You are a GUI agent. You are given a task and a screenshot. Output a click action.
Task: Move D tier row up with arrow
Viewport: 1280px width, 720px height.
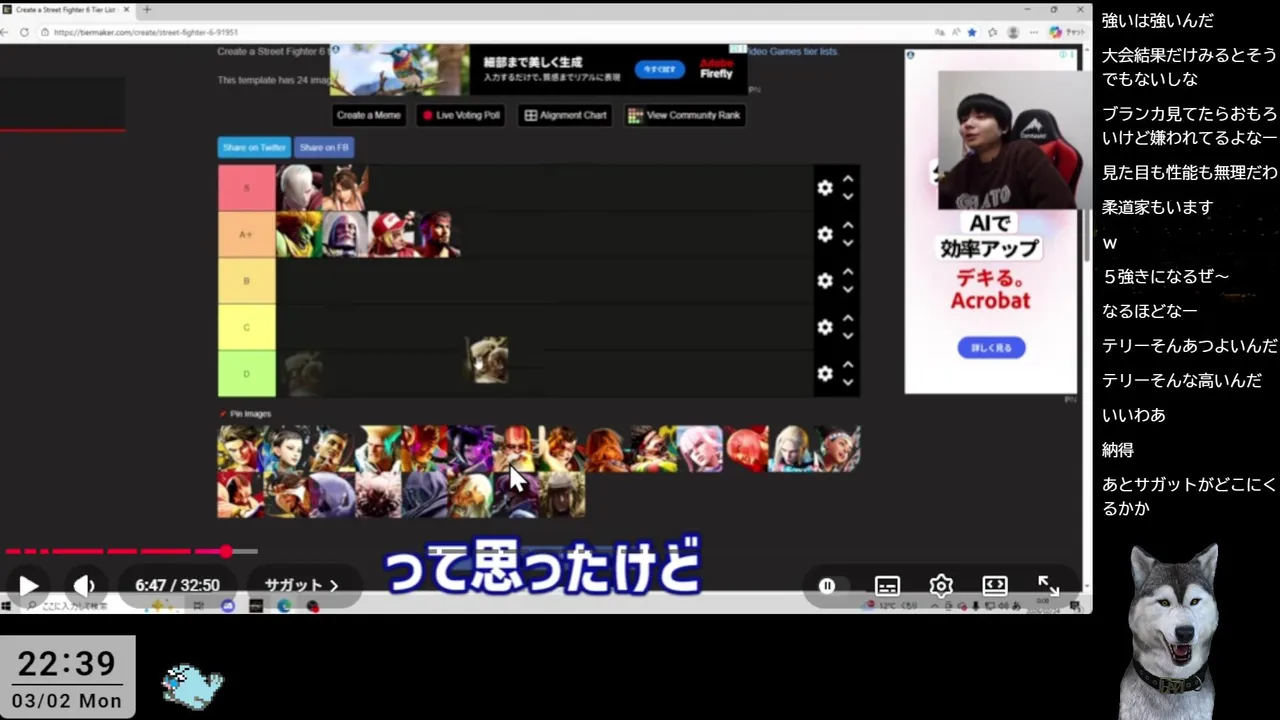coord(848,364)
